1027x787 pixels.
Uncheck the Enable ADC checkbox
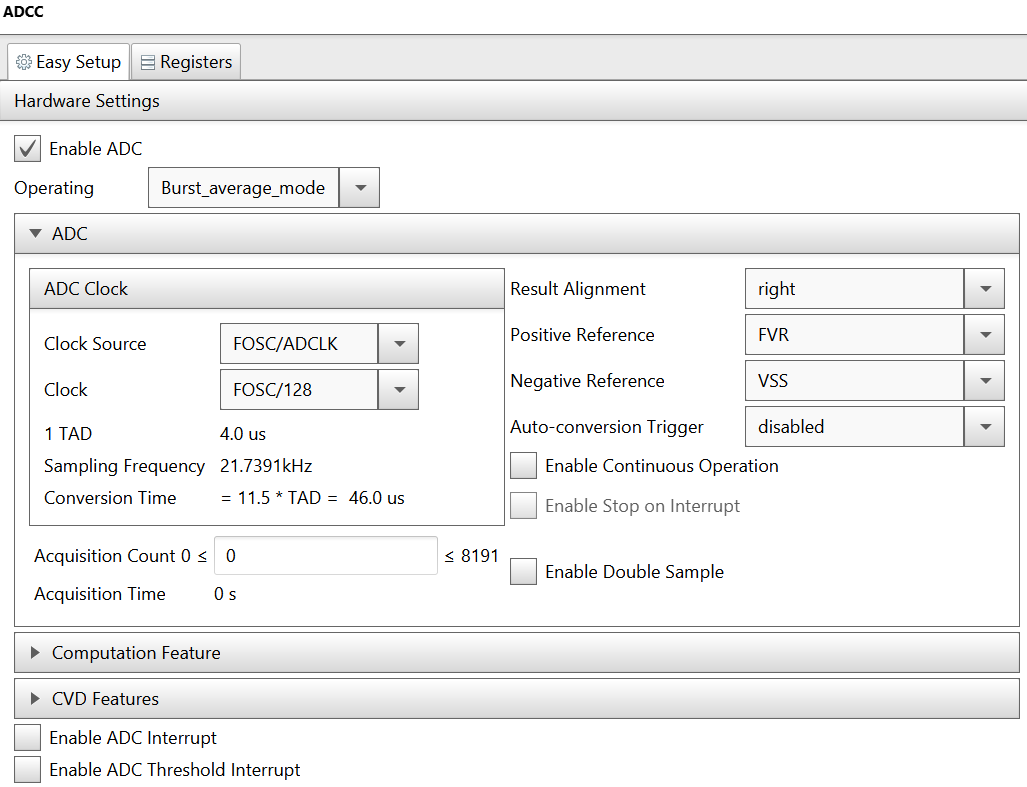[28, 149]
